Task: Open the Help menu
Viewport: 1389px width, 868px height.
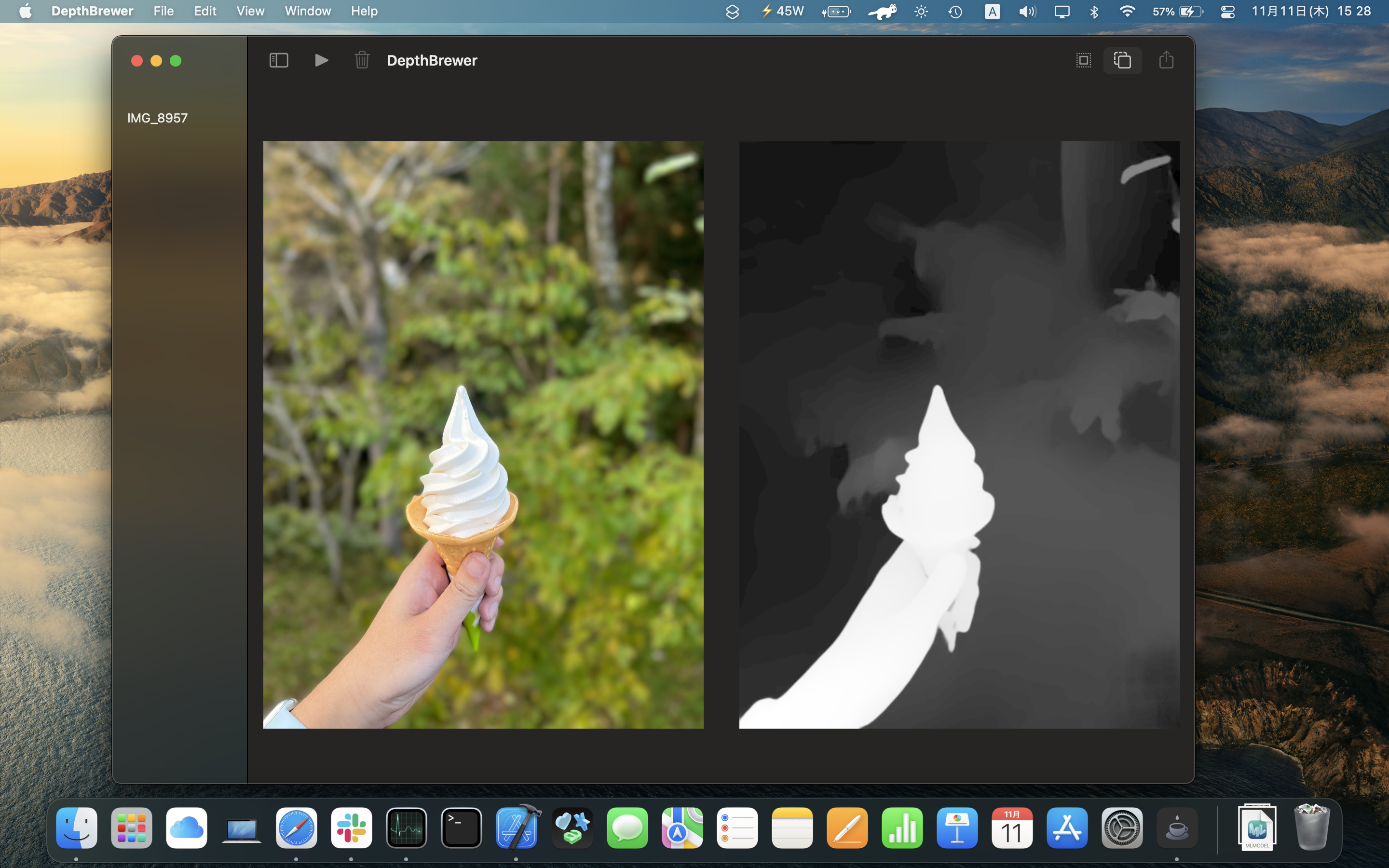Action: click(x=364, y=11)
